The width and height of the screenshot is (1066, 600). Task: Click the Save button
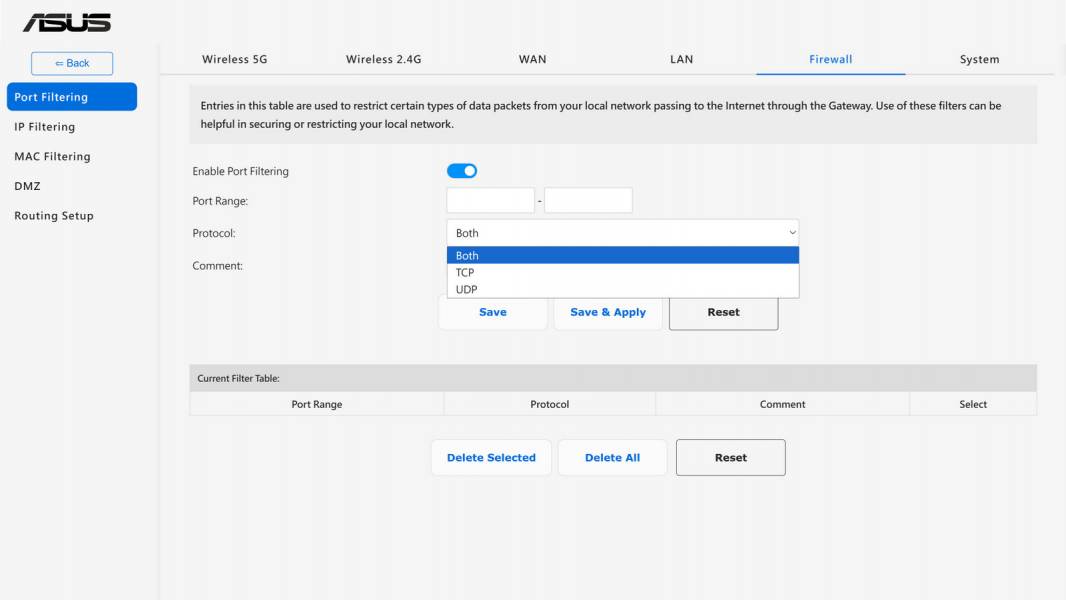pos(493,312)
